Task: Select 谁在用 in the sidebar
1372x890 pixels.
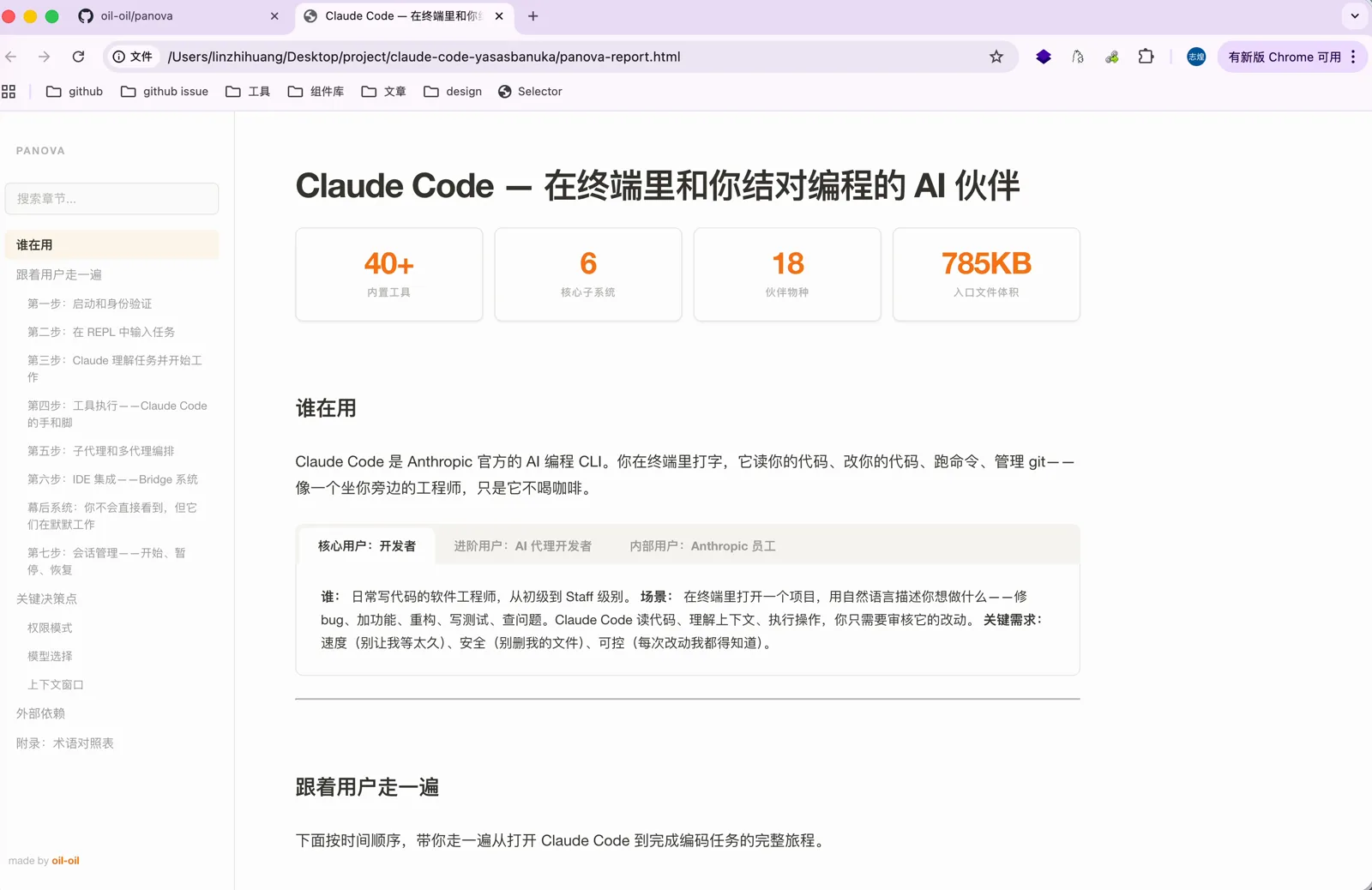Action: (x=111, y=244)
